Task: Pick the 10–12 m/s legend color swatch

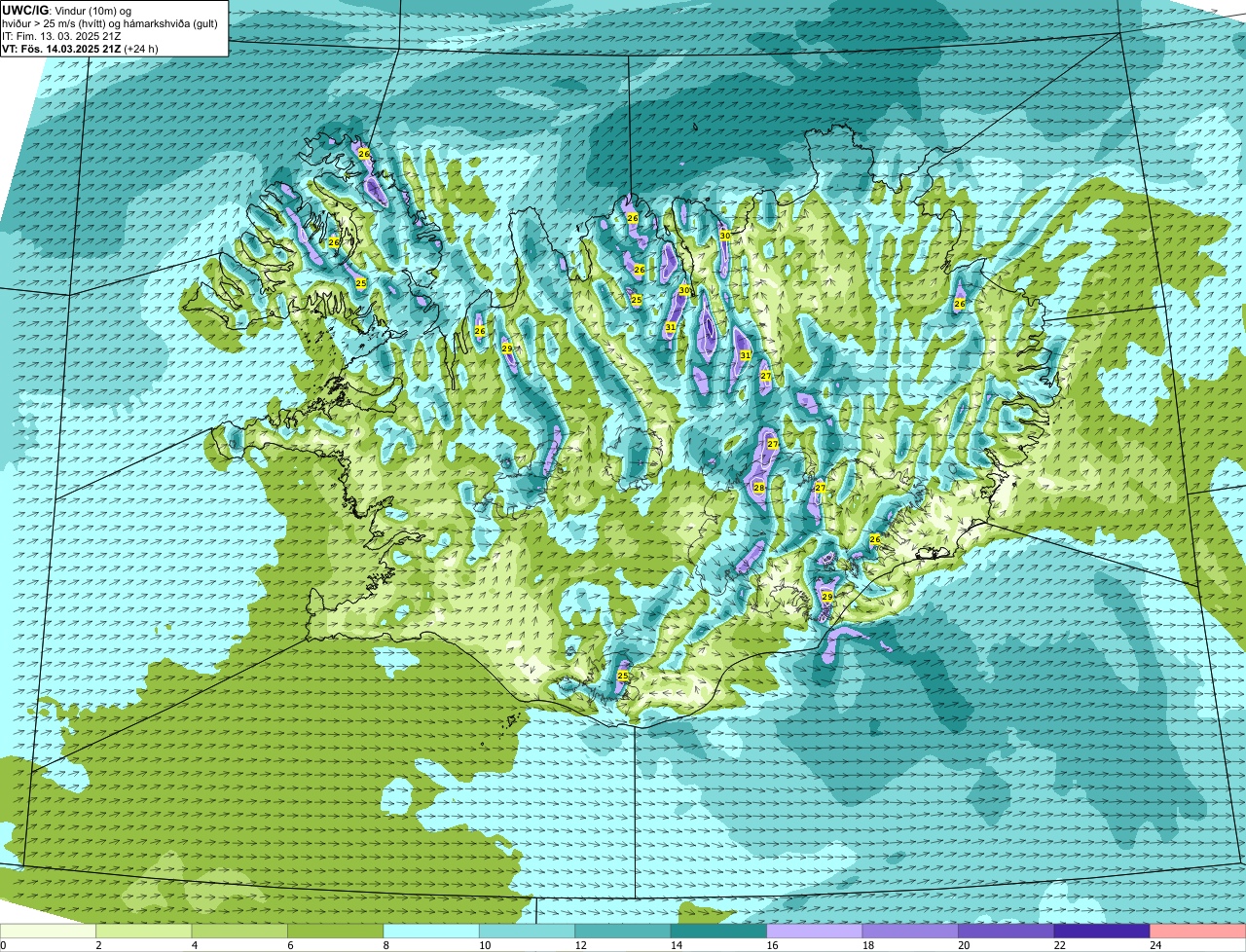Action: point(528,932)
